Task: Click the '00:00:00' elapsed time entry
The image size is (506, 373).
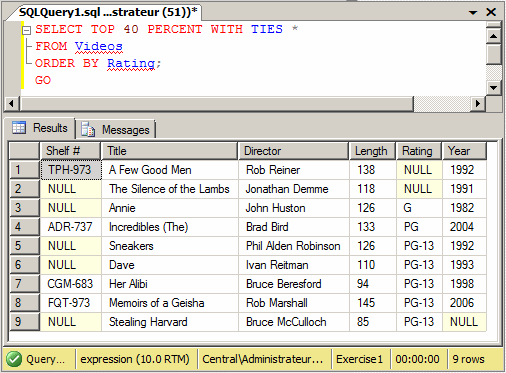Action: (417, 359)
